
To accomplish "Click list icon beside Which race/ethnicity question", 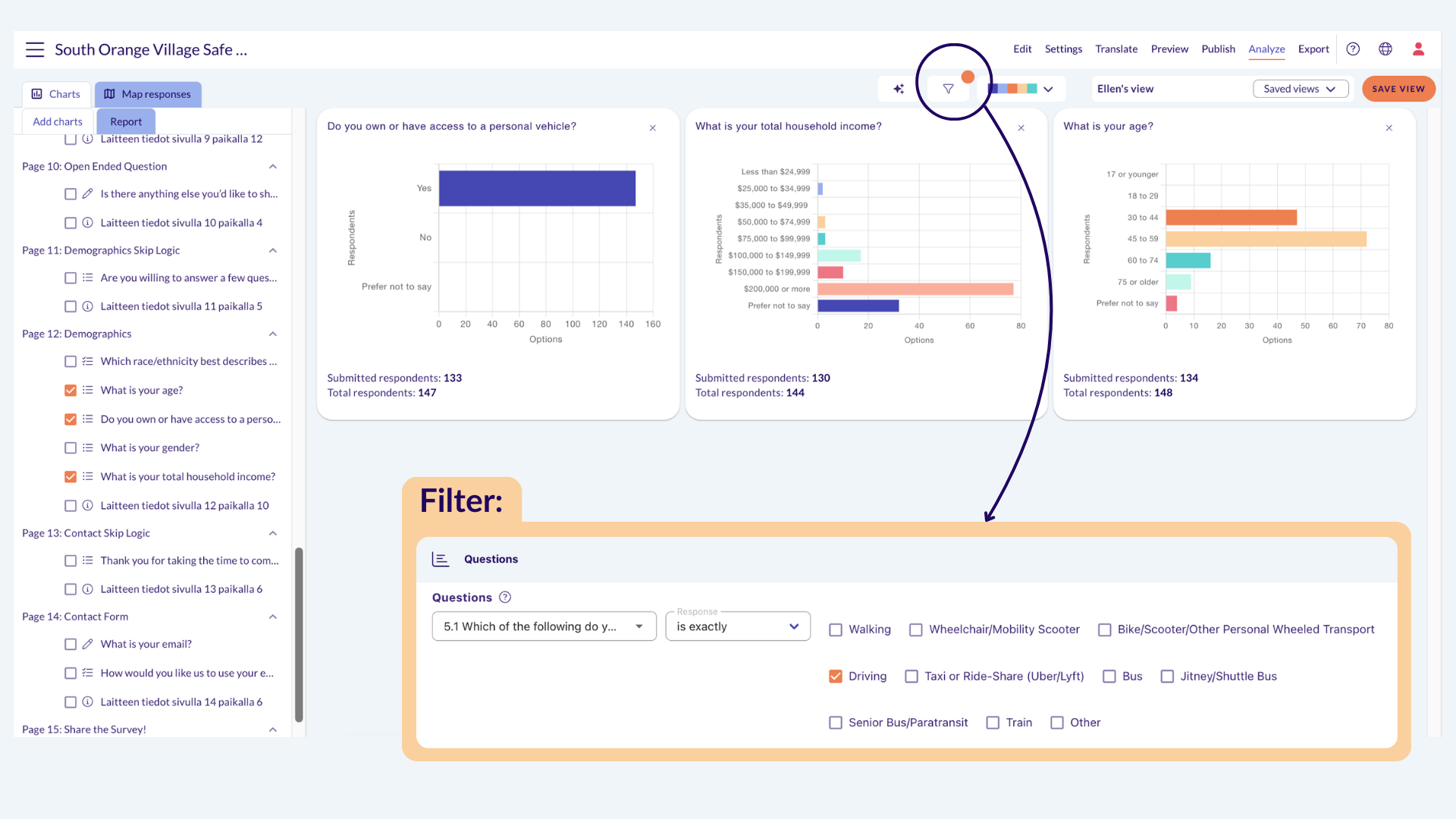I will 87,362.
